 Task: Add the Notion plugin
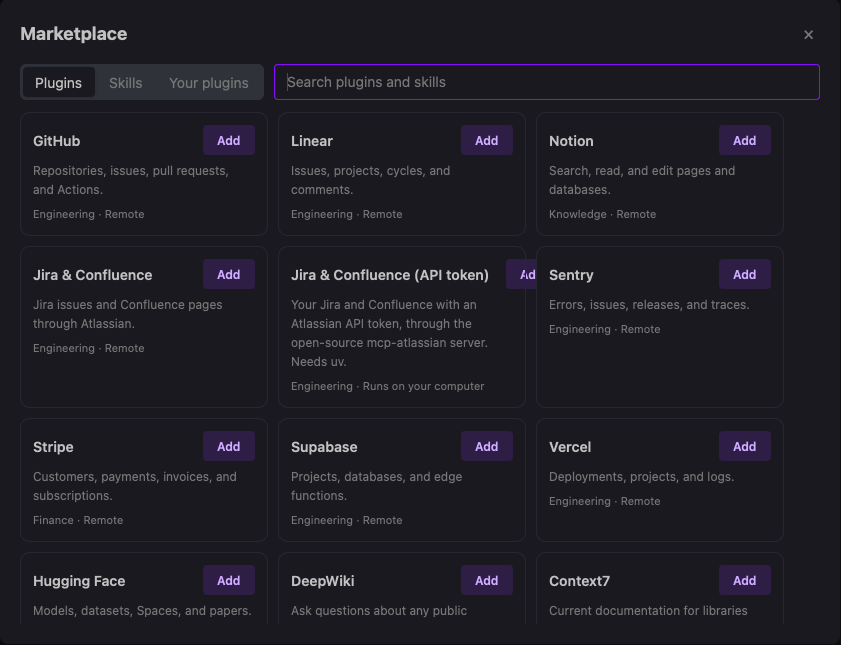click(x=744, y=140)
